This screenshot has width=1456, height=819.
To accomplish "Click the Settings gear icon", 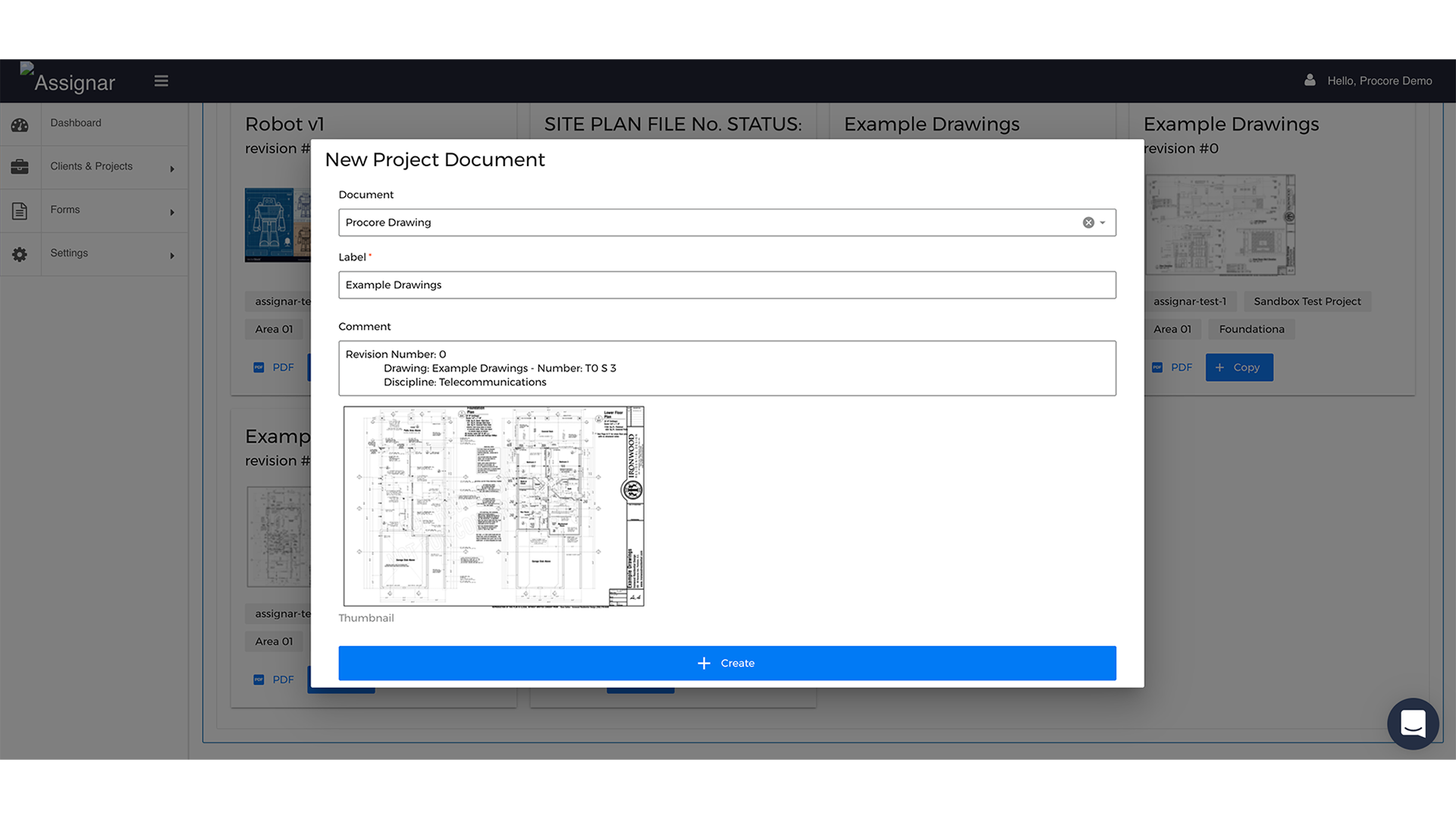I will tap(20, 254).
